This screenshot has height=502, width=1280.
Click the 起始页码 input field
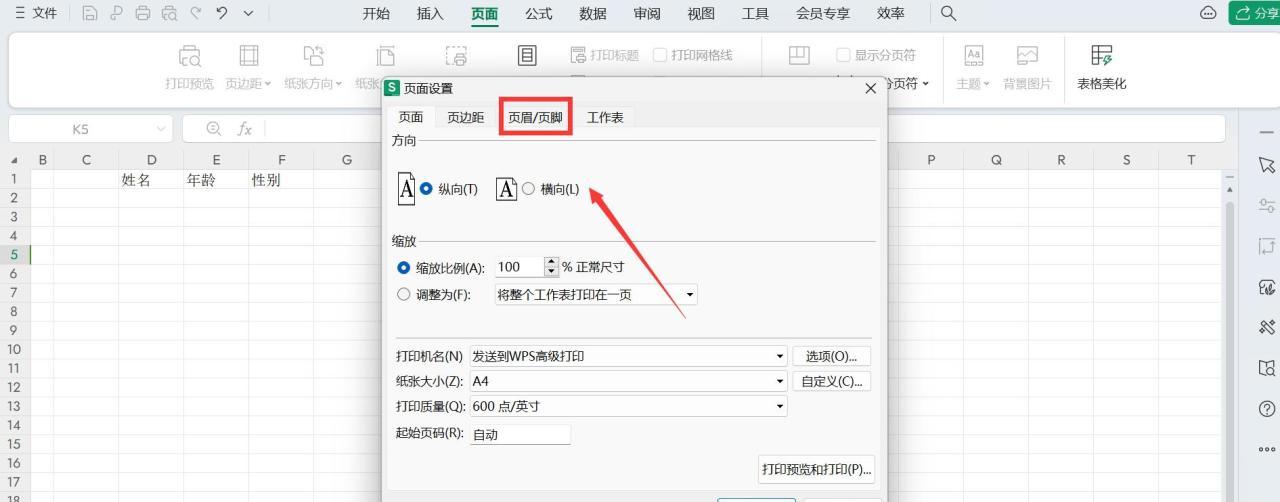[520, 434]
